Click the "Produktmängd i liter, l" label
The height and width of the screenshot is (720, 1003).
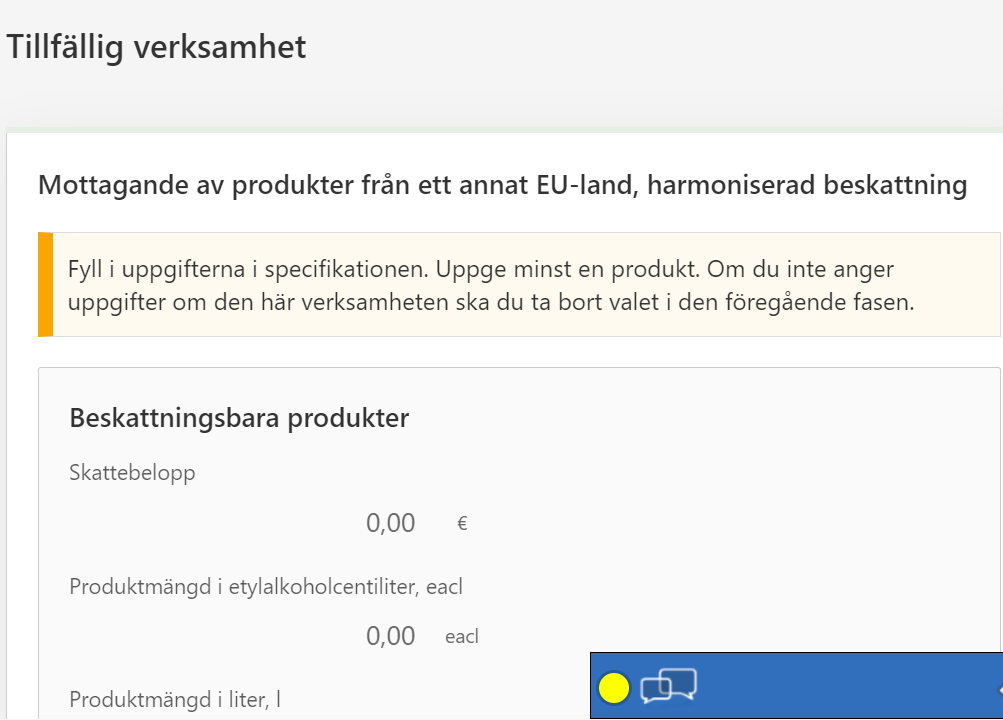click(x=175, y=700)
